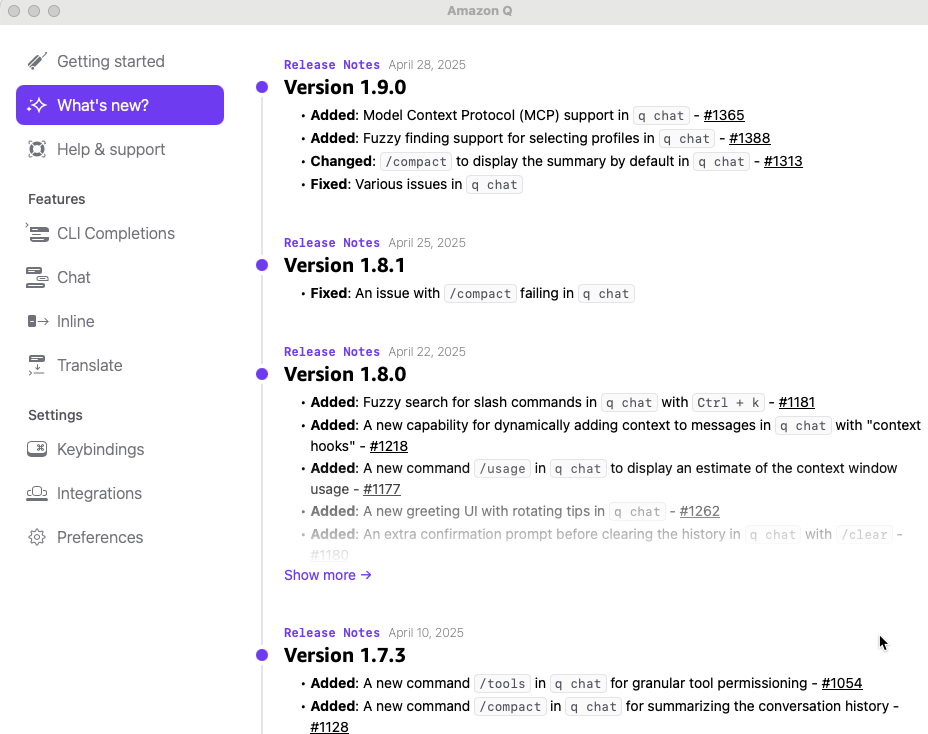Open pull request link #1388
Image resolution: width=928 pixels, height=734 pixels.
[749, 139]
